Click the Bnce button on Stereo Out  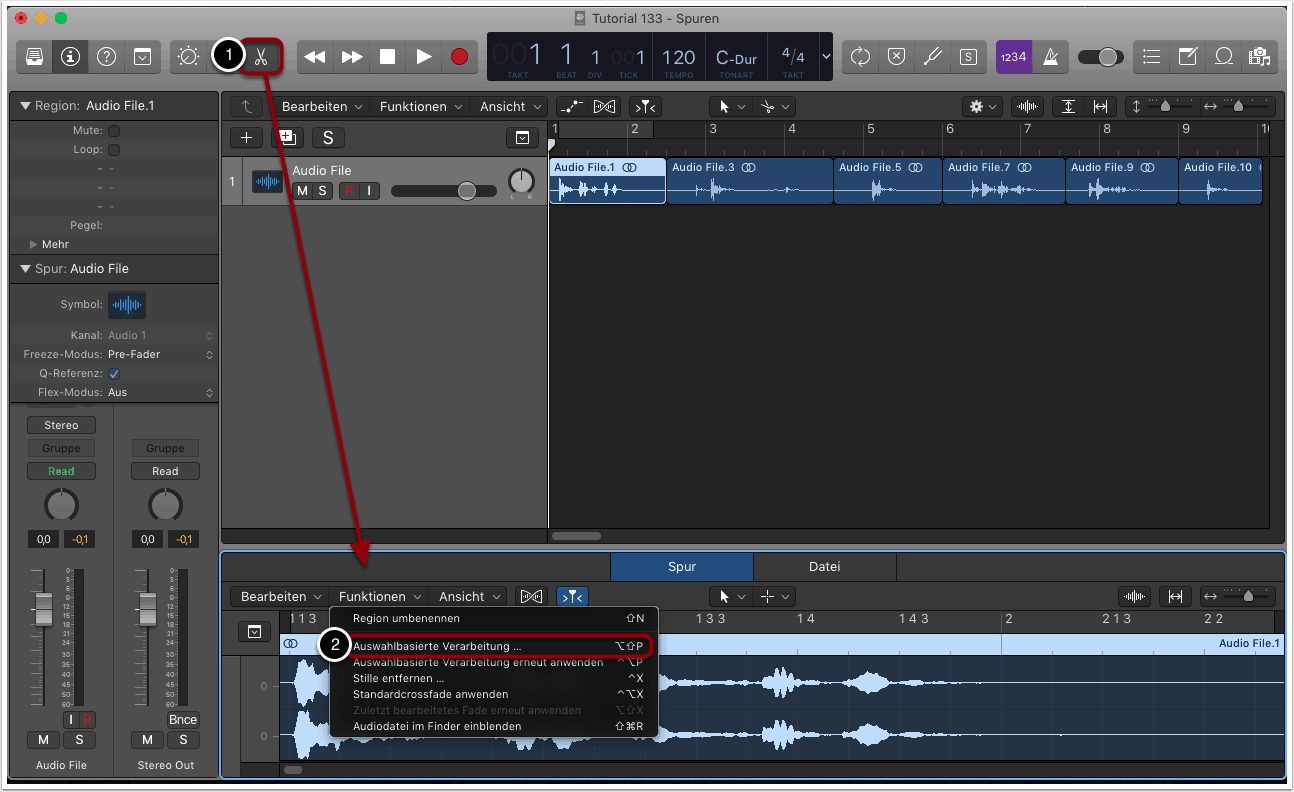(x=183, y=720)
